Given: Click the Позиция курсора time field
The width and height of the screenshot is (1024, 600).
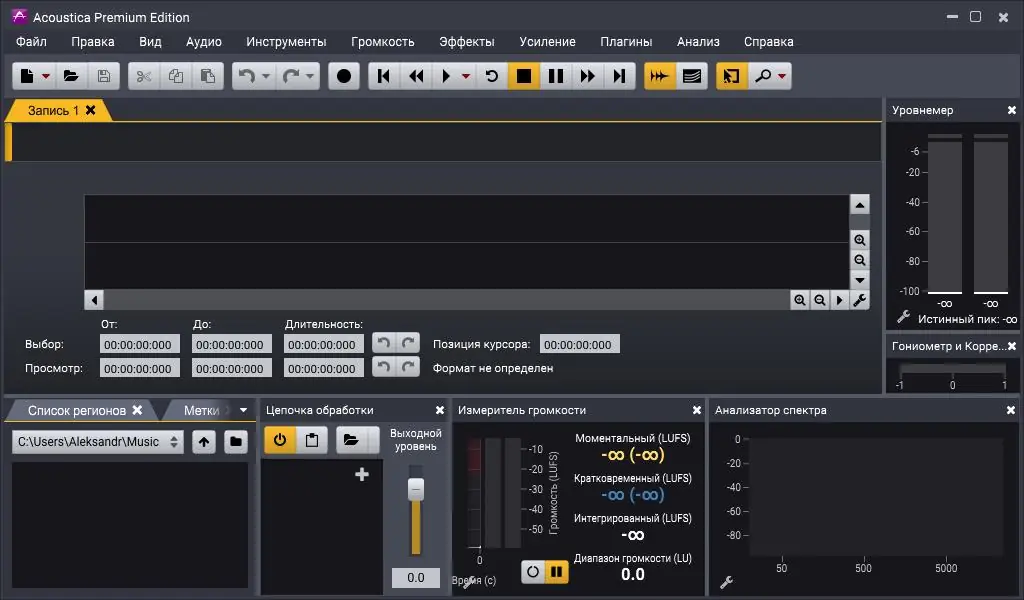Looking at the screenshot, I should 579,344.
